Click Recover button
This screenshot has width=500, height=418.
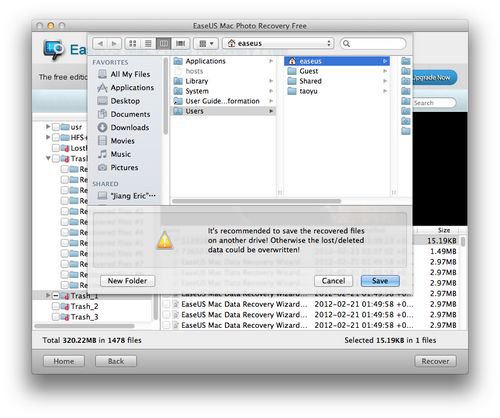(435, 361)
